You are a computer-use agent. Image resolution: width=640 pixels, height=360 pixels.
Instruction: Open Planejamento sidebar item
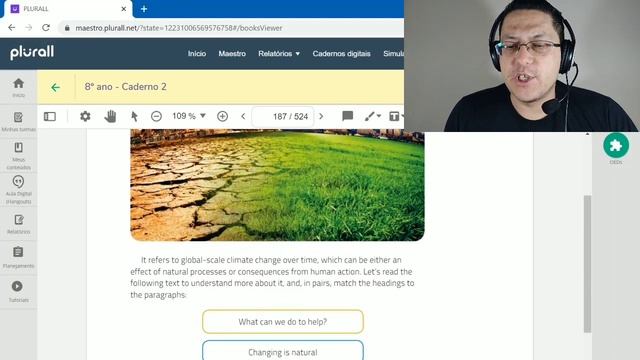[x=18, y=258]
